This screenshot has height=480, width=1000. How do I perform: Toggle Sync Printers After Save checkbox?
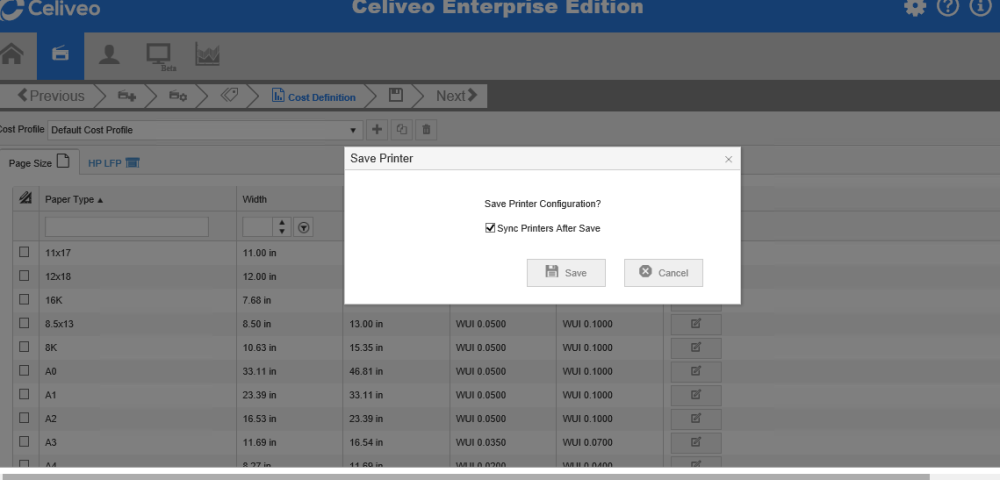click(x=490, y=228)
